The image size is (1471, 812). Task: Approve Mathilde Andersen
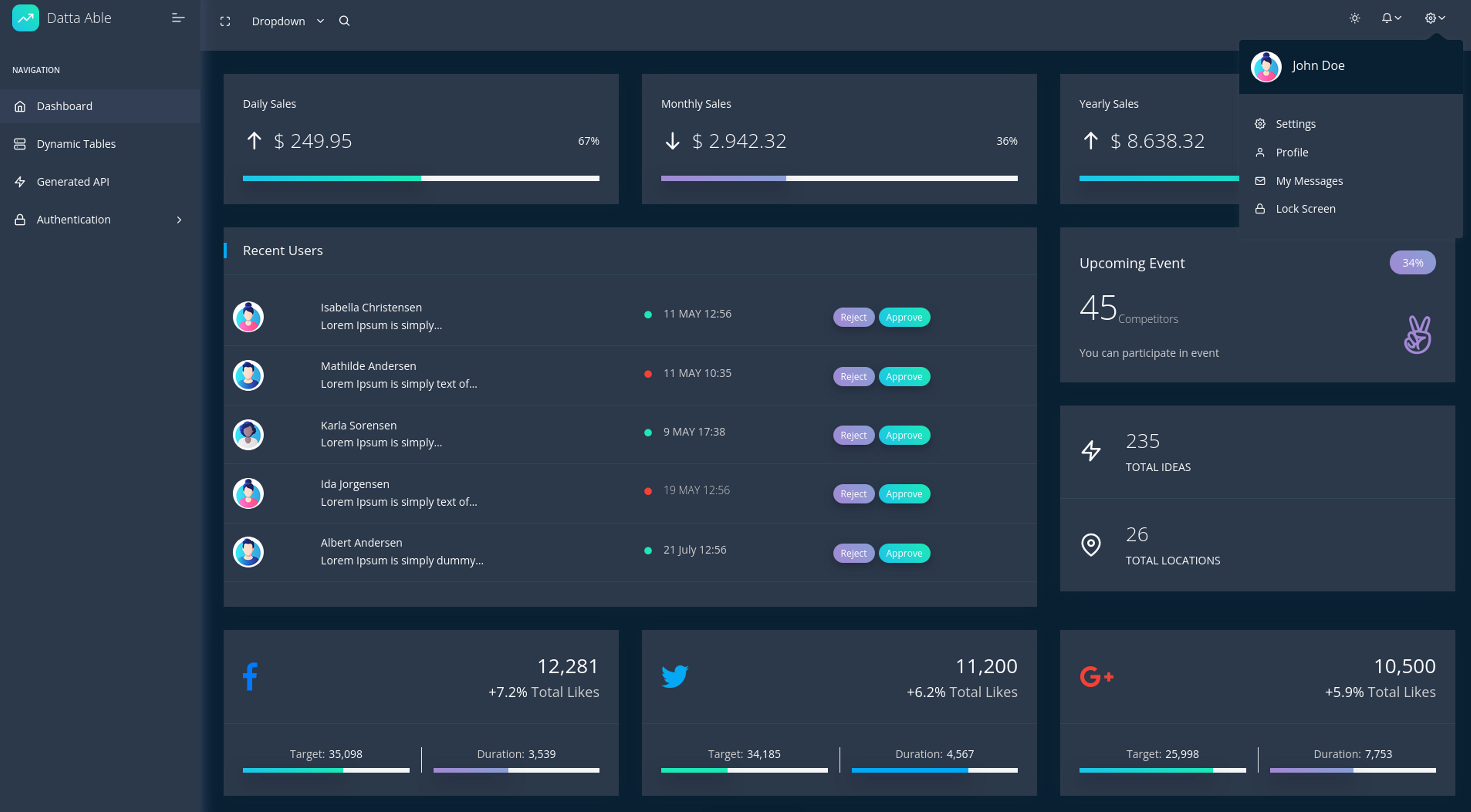pos(904,377)
